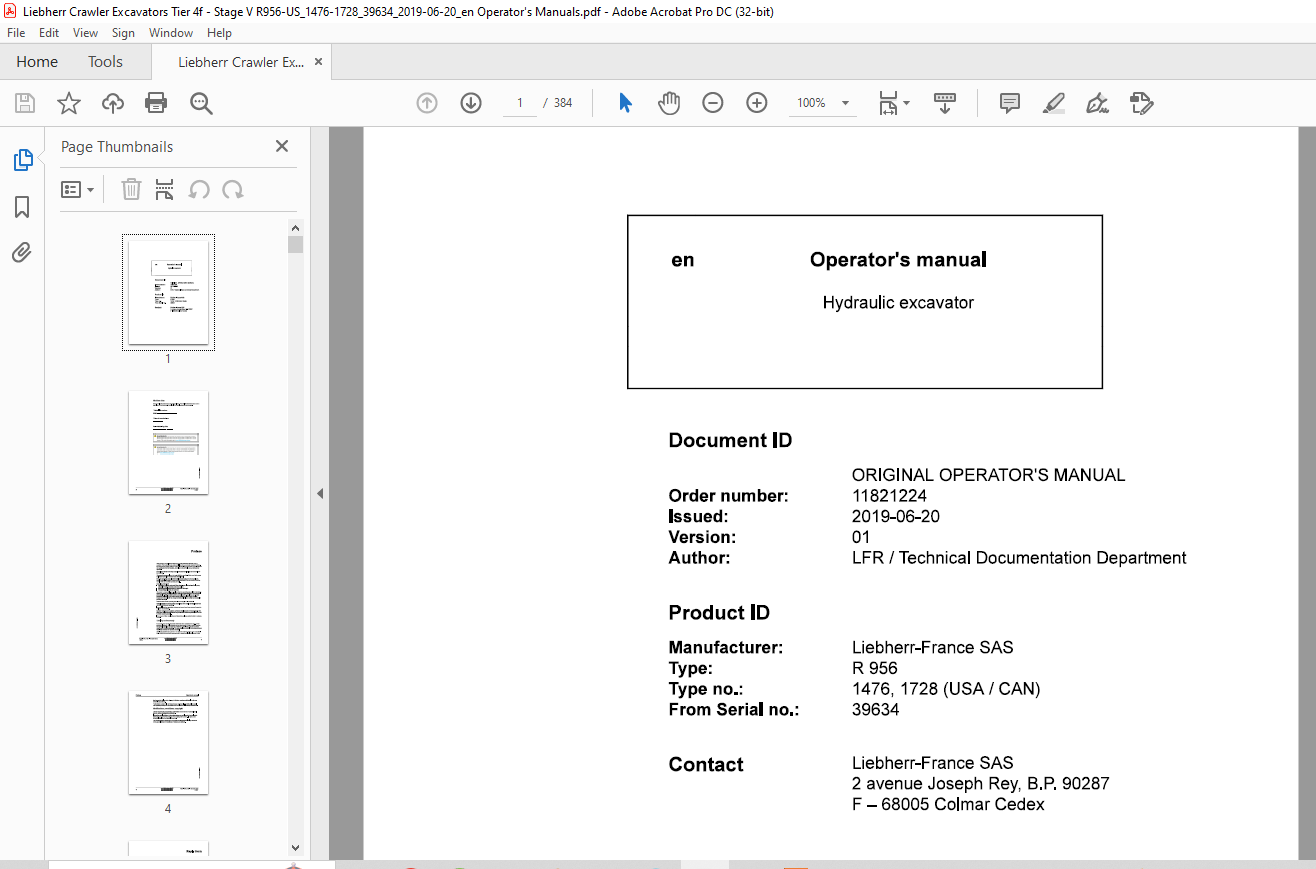1316x869 pixels.
Task: Delete selected page with trash icon
Action: tap(131, 189)
